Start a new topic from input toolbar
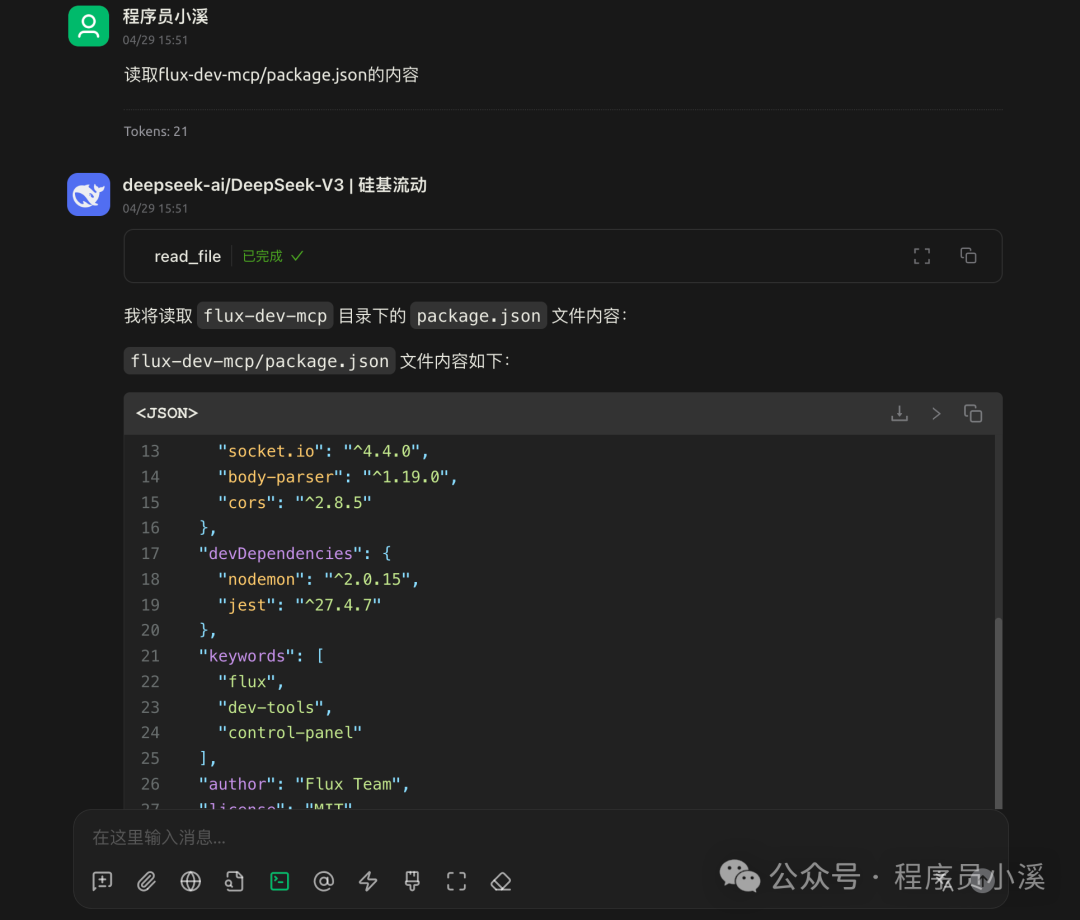 click(102, 881)
